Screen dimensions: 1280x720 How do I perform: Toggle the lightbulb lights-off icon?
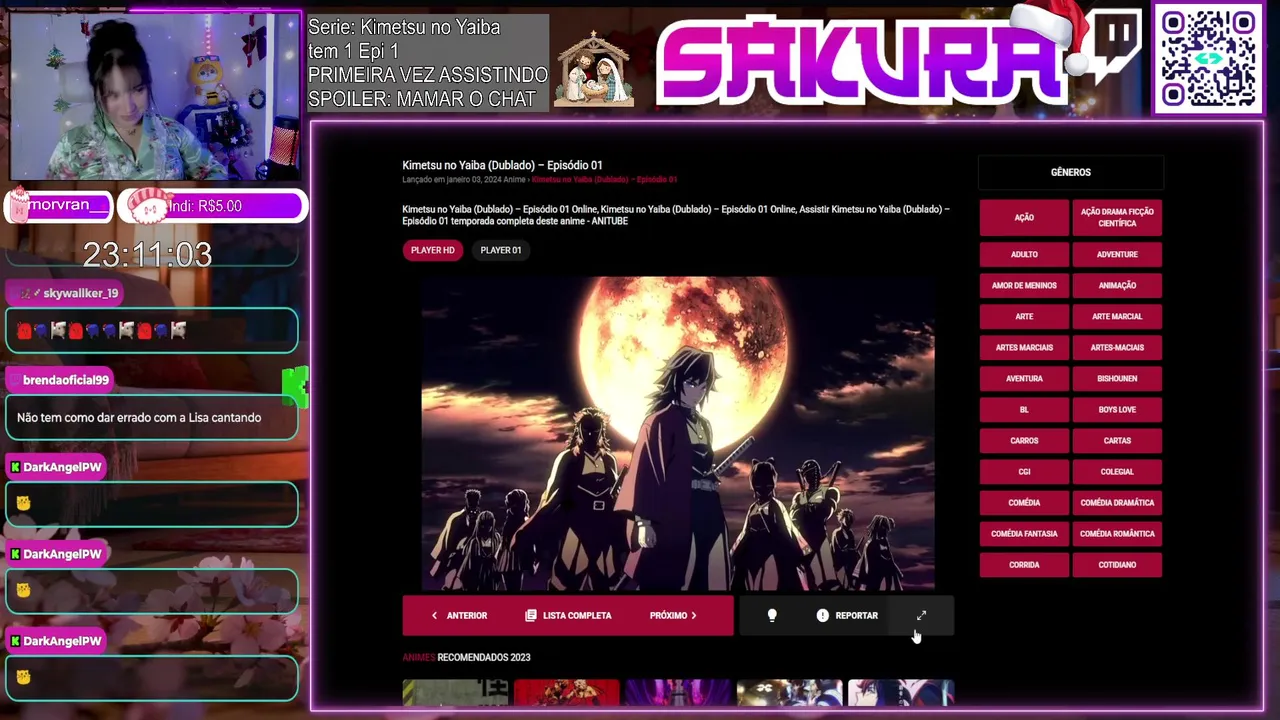click(771, 616)
